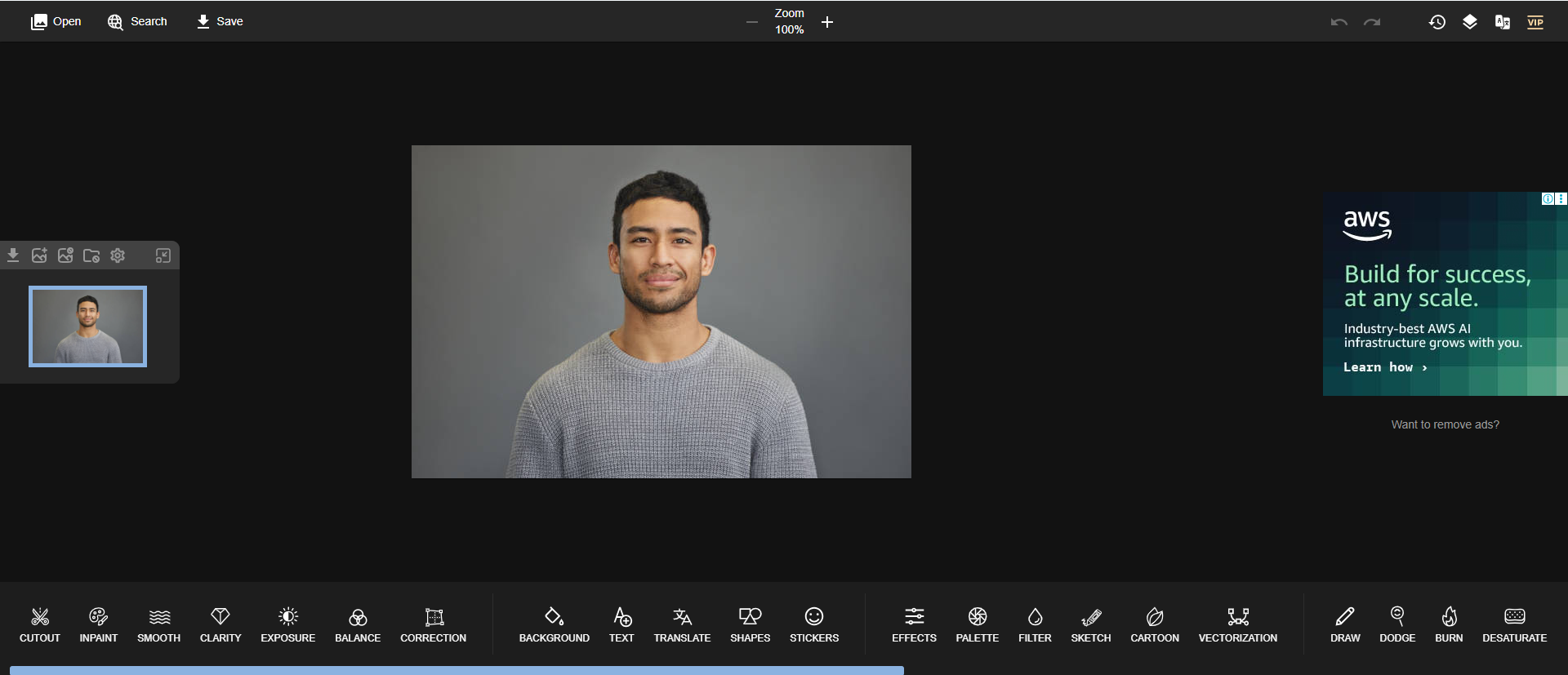Select the portrait thumbnail
Image resolution: width=1568 pixels, height=675 pixels.
click(x=87, y=326)
